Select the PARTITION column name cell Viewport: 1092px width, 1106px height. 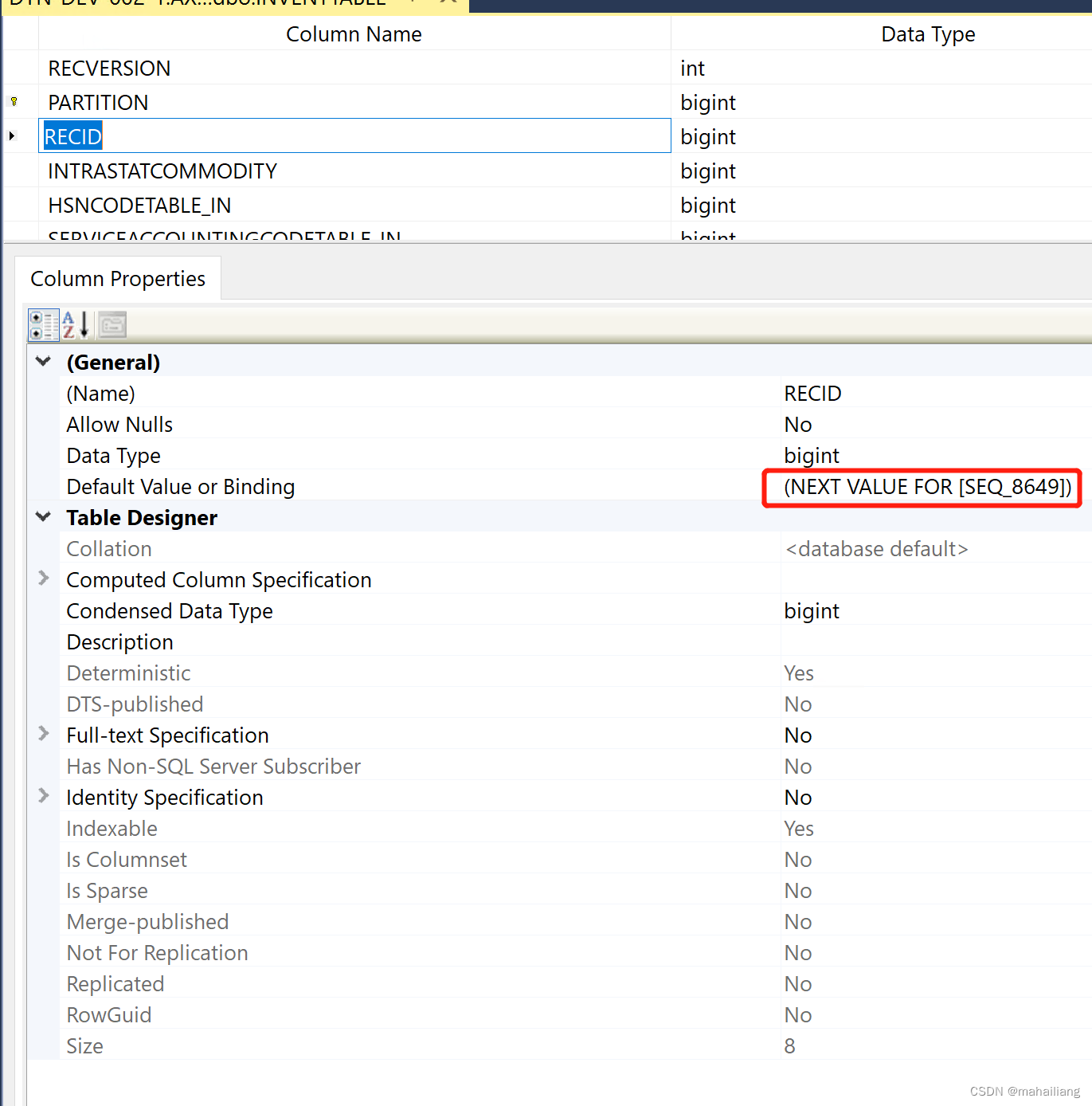(354, 103)
